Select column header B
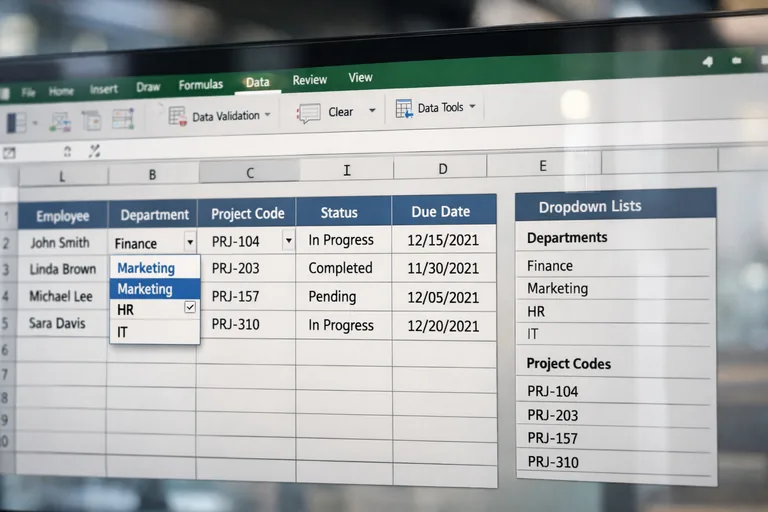The width and height of the screenshot is (768, 512). coord(153,174)
